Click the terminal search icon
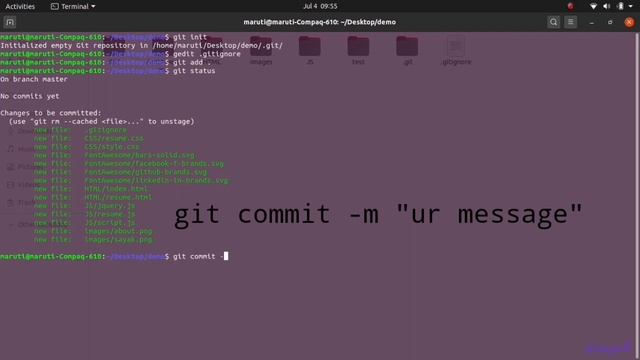 (x=553, y=22)
